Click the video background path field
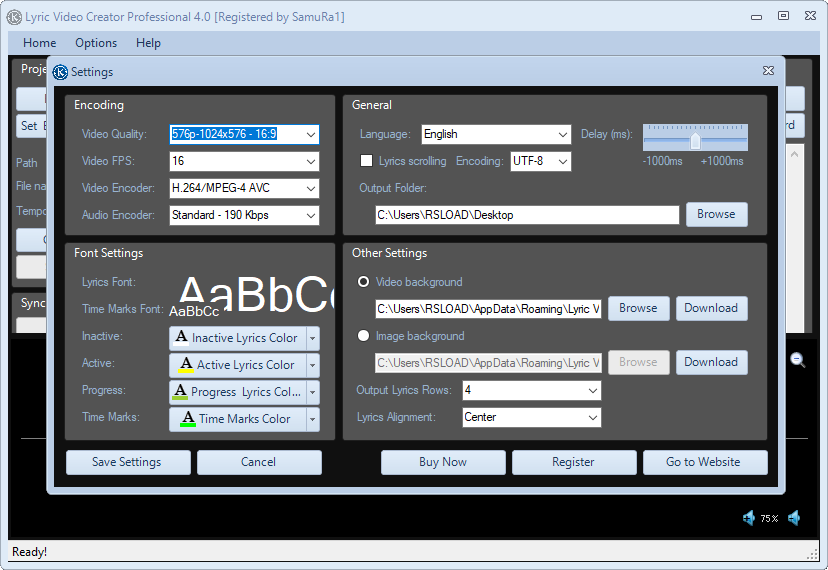828x570 pixels. (x=488, y=309)
